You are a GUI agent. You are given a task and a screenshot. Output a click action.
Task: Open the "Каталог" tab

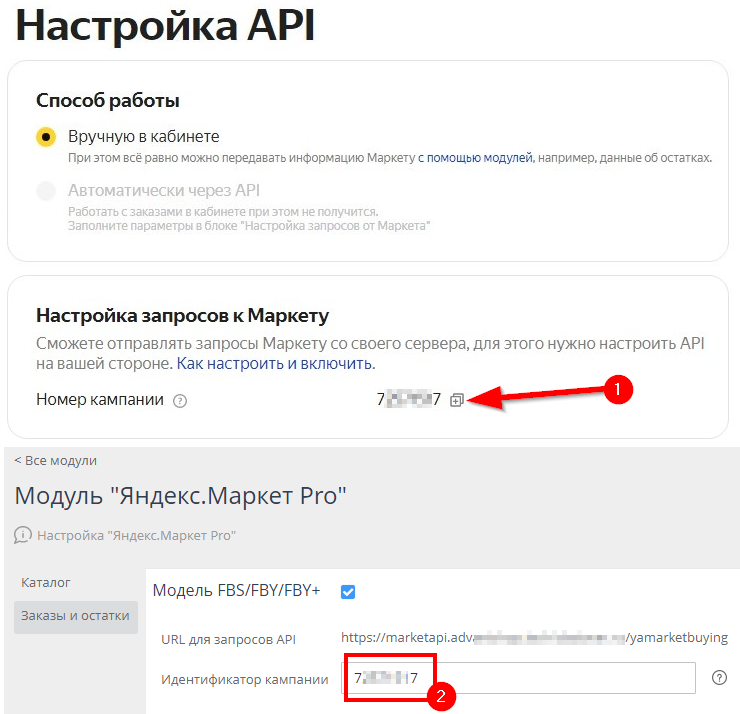[46, 582]
